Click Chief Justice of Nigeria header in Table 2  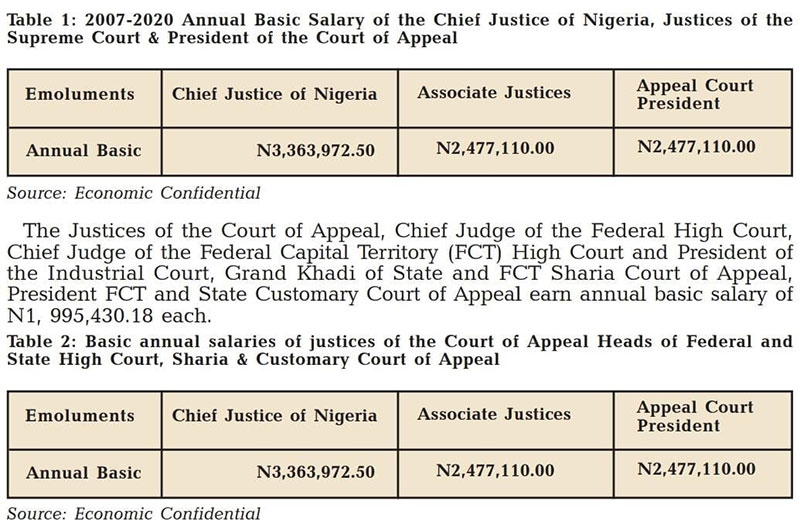[x=274, y=416]
